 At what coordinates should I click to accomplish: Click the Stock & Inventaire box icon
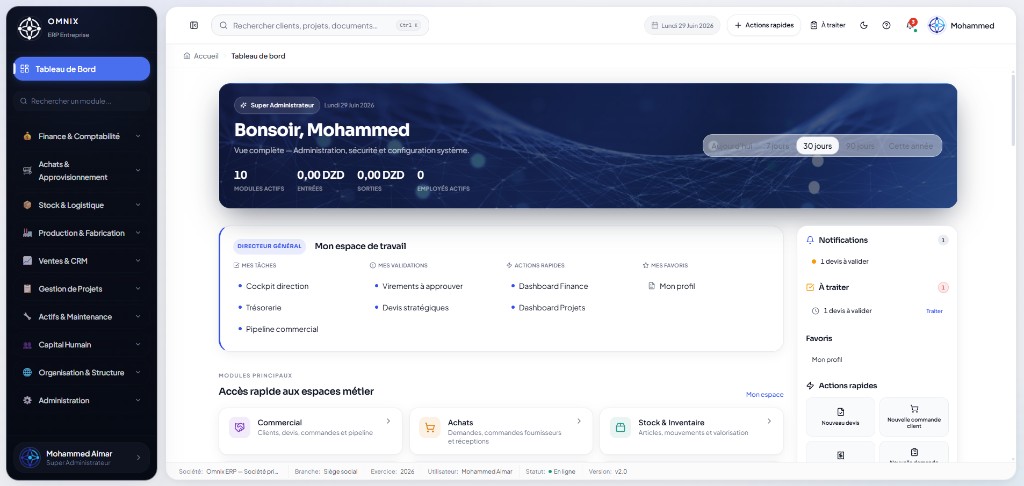[620, 427]
